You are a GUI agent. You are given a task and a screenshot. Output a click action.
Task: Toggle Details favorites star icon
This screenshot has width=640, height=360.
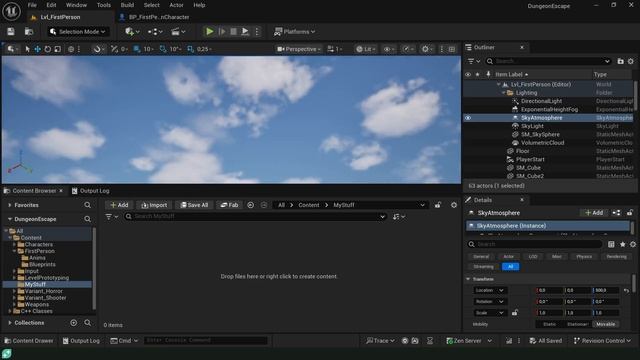coord(622,244)
